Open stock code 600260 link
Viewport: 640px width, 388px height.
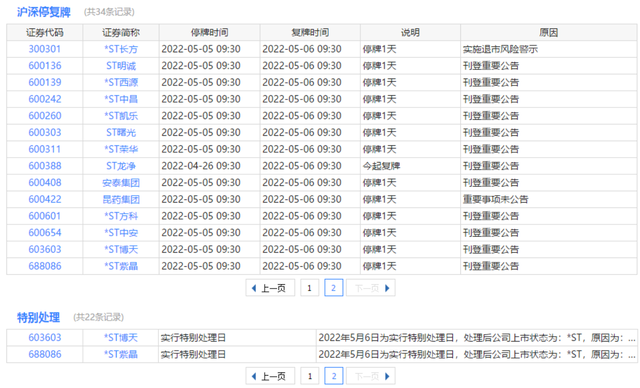[x=44, y=116]
